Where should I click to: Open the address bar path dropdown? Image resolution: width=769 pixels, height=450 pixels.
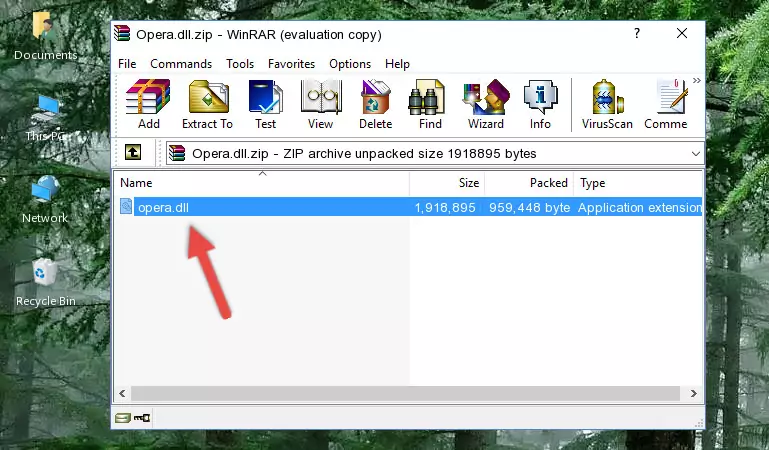point(695,153)
